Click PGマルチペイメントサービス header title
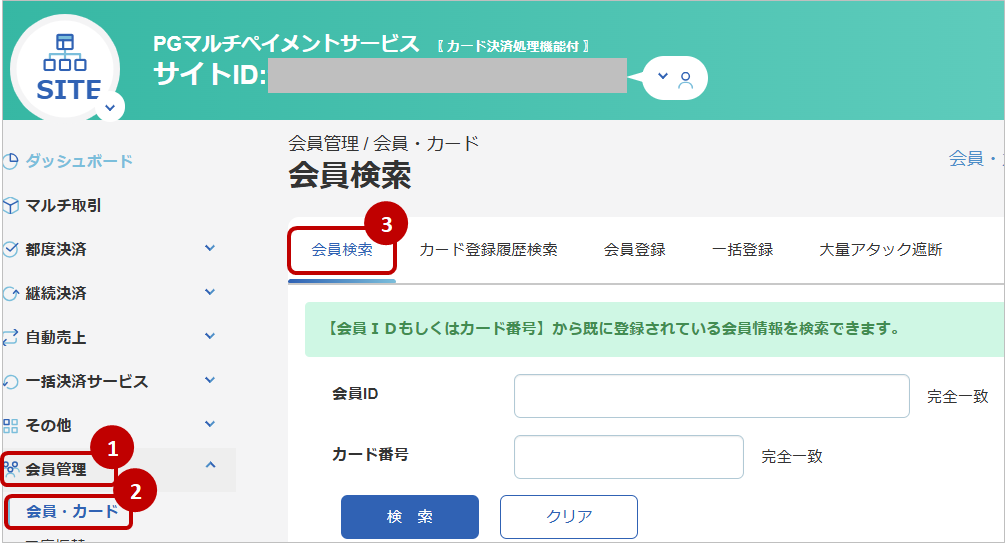This screenshot has width=1005, height=543. (x=286, y=44)
